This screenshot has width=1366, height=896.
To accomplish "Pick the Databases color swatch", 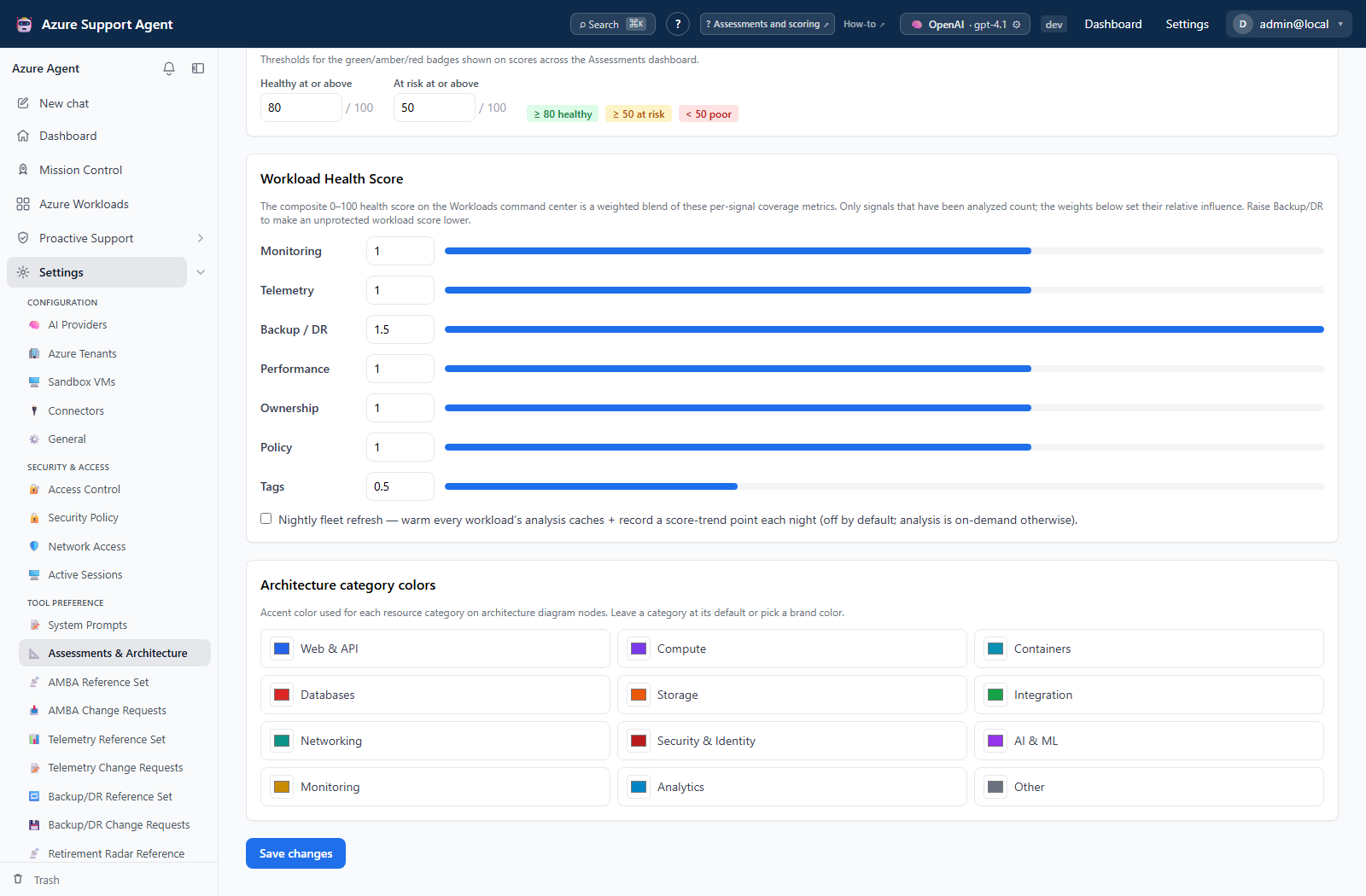I will point(282,695).
